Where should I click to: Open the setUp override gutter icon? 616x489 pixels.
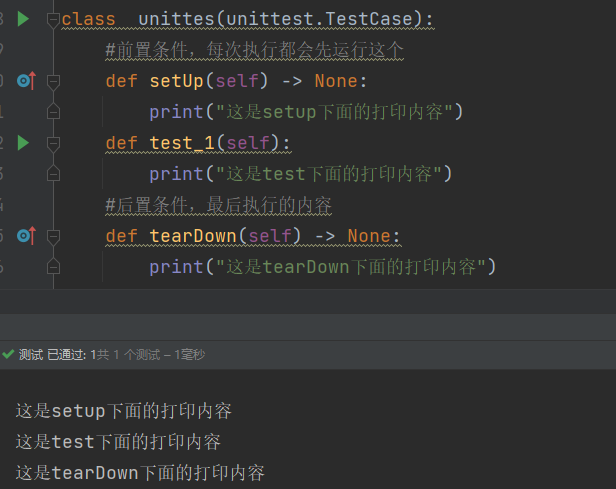pos(26,81)
